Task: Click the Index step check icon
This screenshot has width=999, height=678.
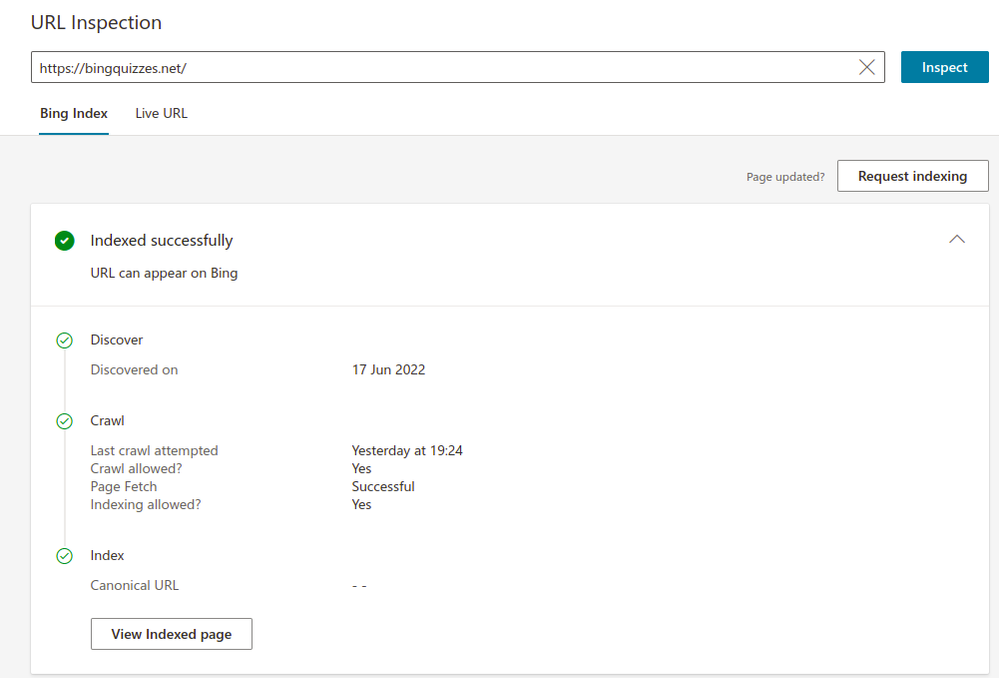Action: click(64, 556)
